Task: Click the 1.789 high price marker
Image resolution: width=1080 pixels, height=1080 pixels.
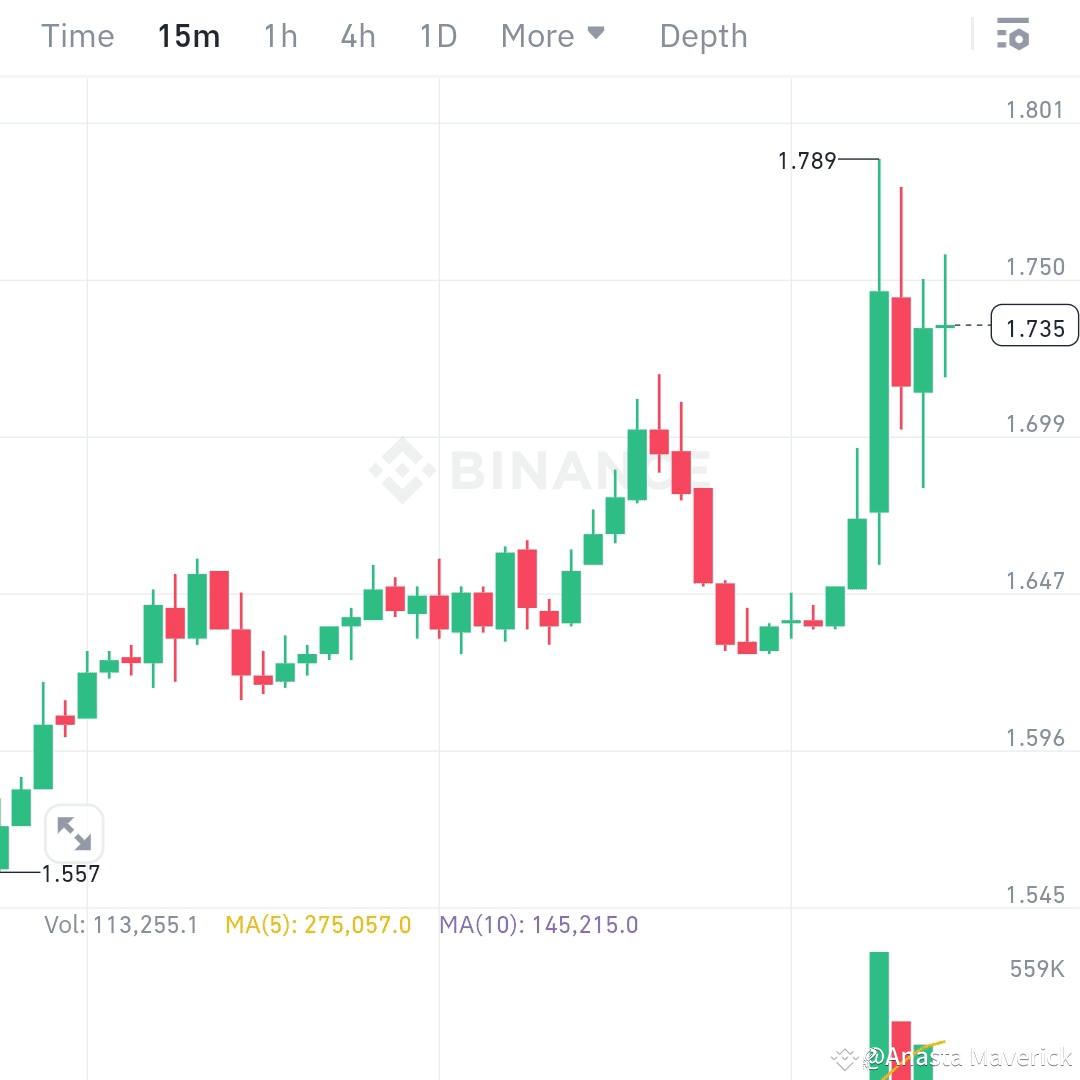Action: [x=806, y=160]
